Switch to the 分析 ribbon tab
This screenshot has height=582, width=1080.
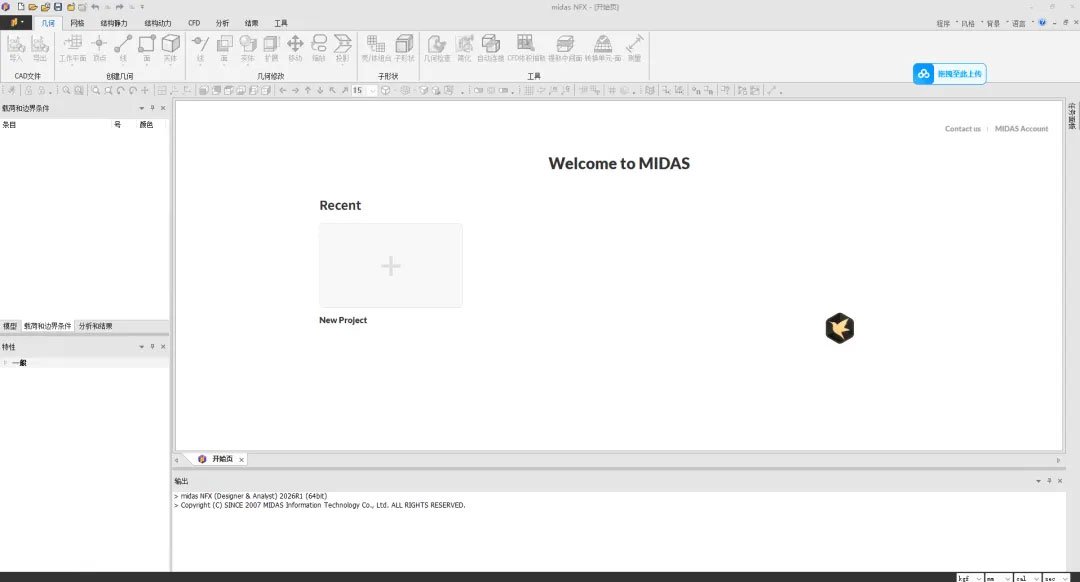(x=222, y=23)
